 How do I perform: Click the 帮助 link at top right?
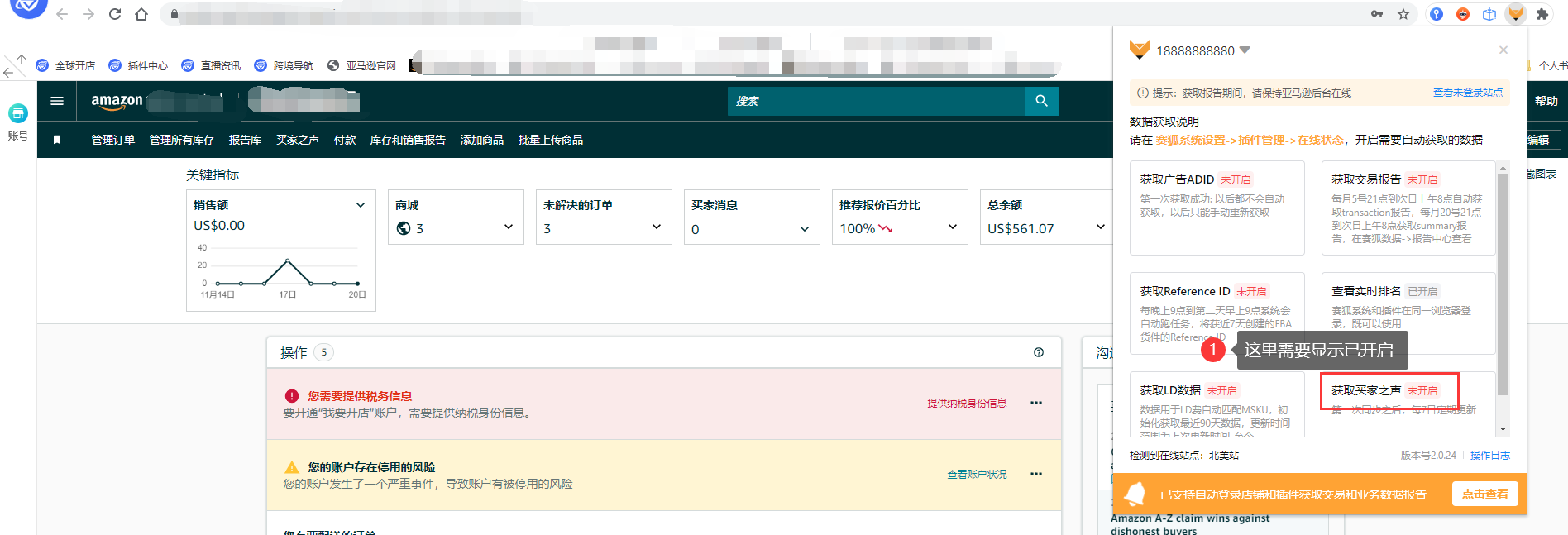[1546, 101]
